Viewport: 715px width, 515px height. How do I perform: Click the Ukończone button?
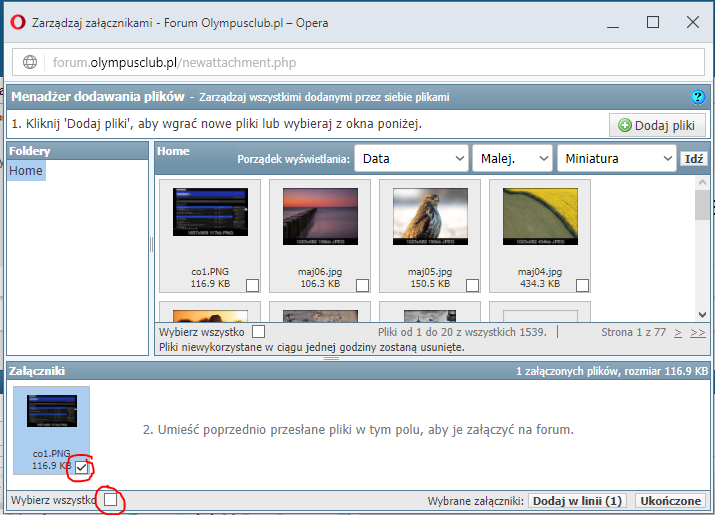point(671,500)
